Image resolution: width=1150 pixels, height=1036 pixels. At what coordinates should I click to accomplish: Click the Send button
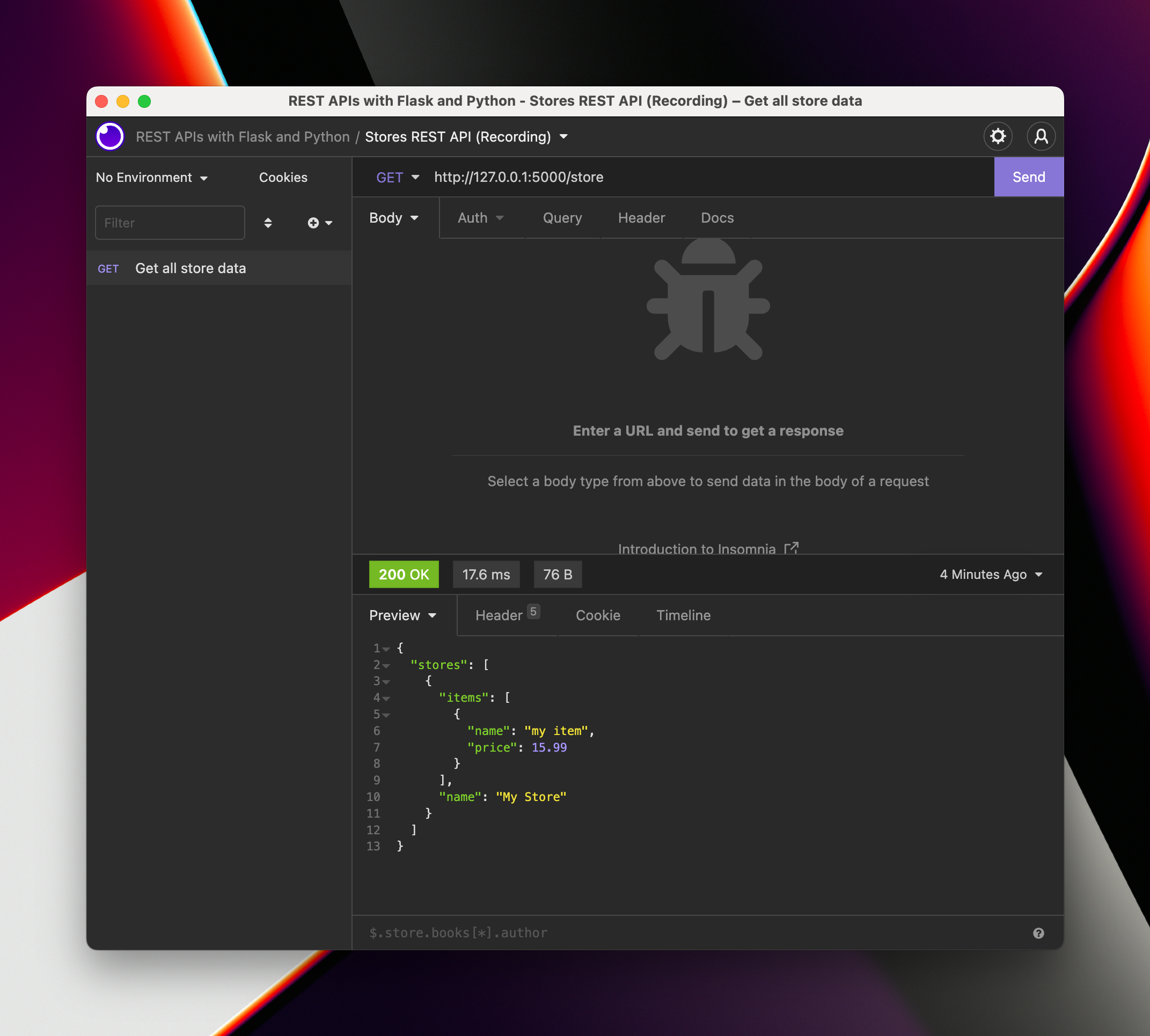(x=1029, y=177)
